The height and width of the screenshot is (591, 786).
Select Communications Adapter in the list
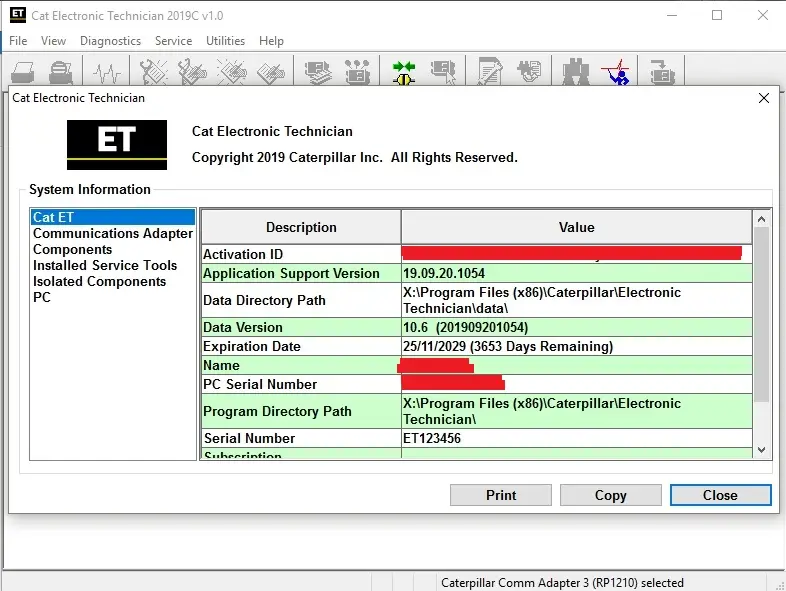112,233
